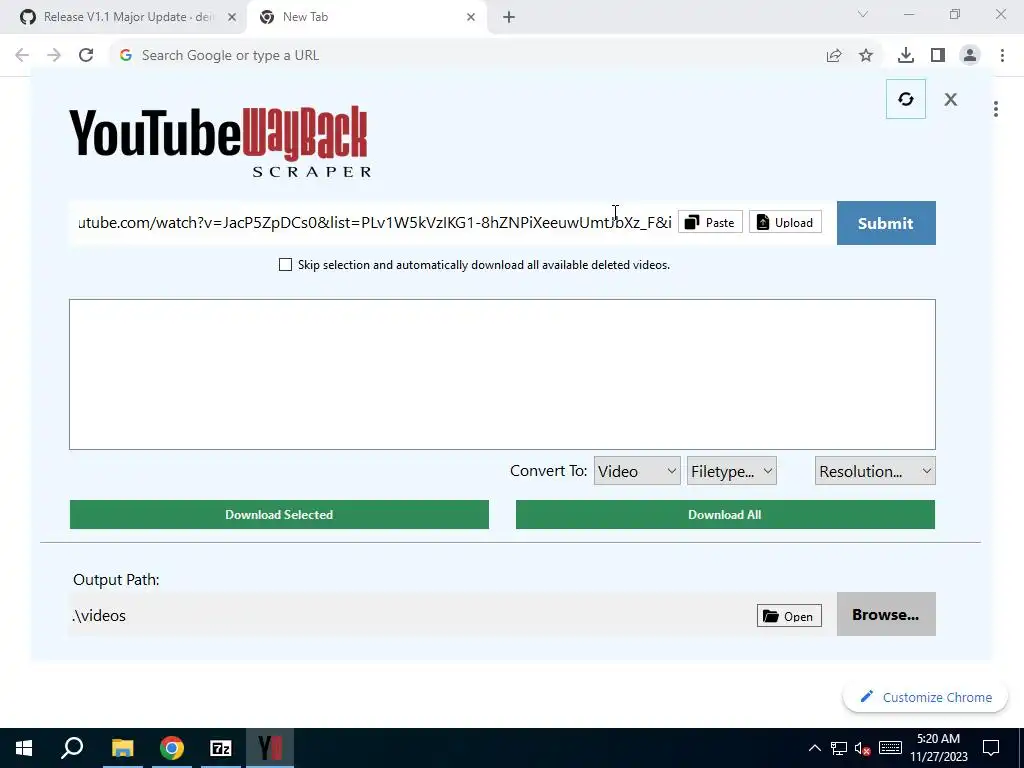The width and height of the screenshot is (1024, 768).
Task: Open a new browser tab with plus
Action: pos(509,17)
